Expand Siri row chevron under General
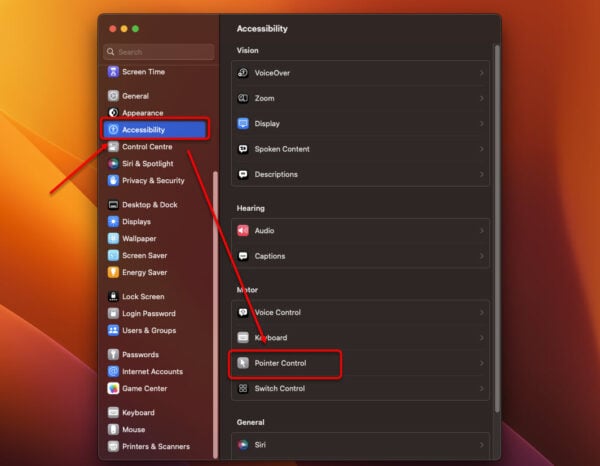This screenshot has width=600, height=466. 482,445
